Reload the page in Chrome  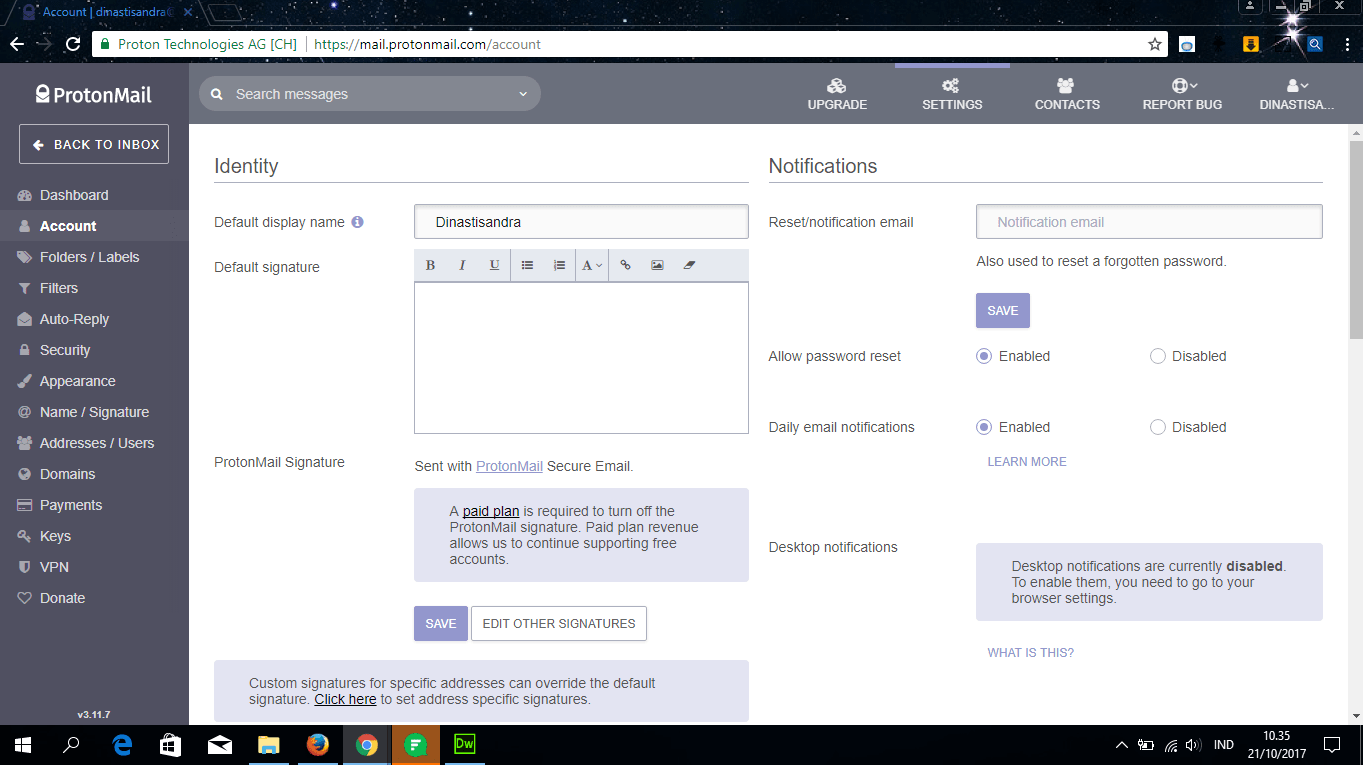tap(73, 44)
